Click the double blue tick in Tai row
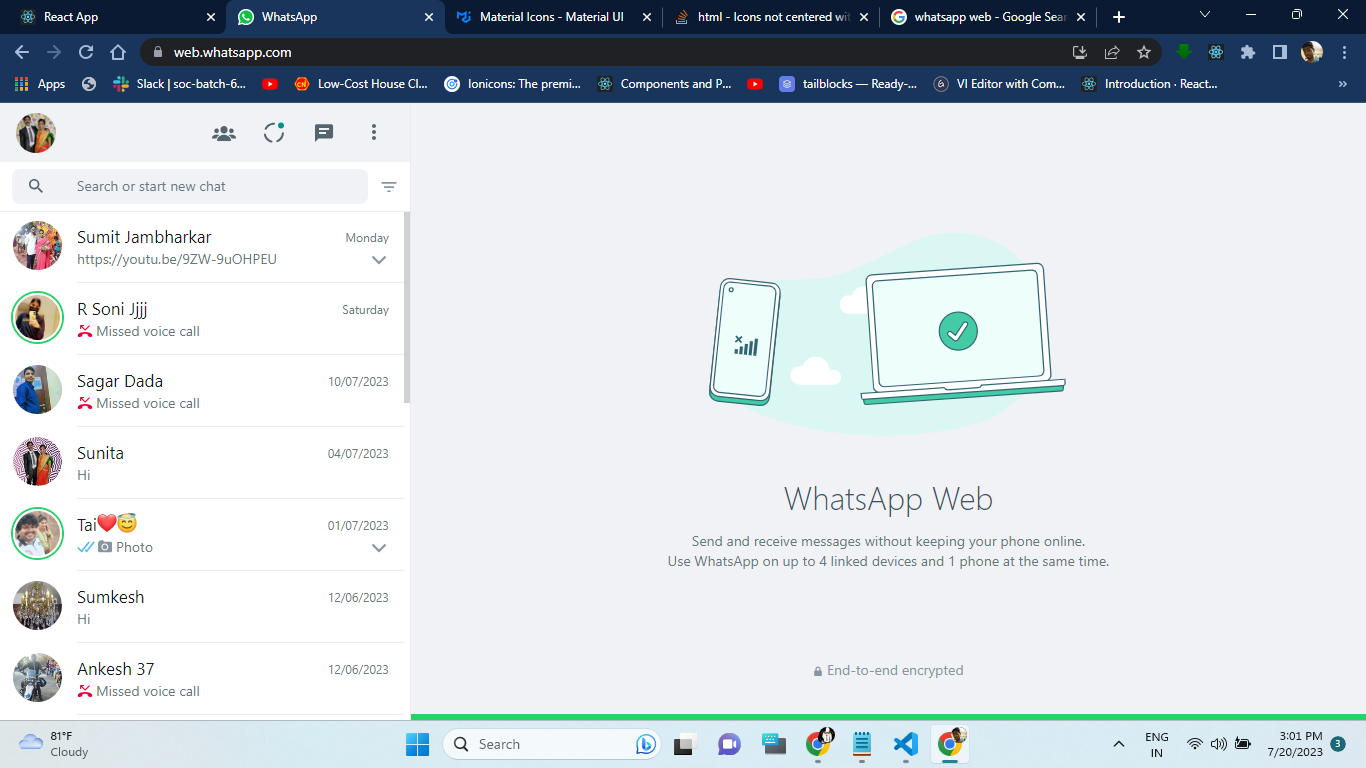 click(86, 547)
